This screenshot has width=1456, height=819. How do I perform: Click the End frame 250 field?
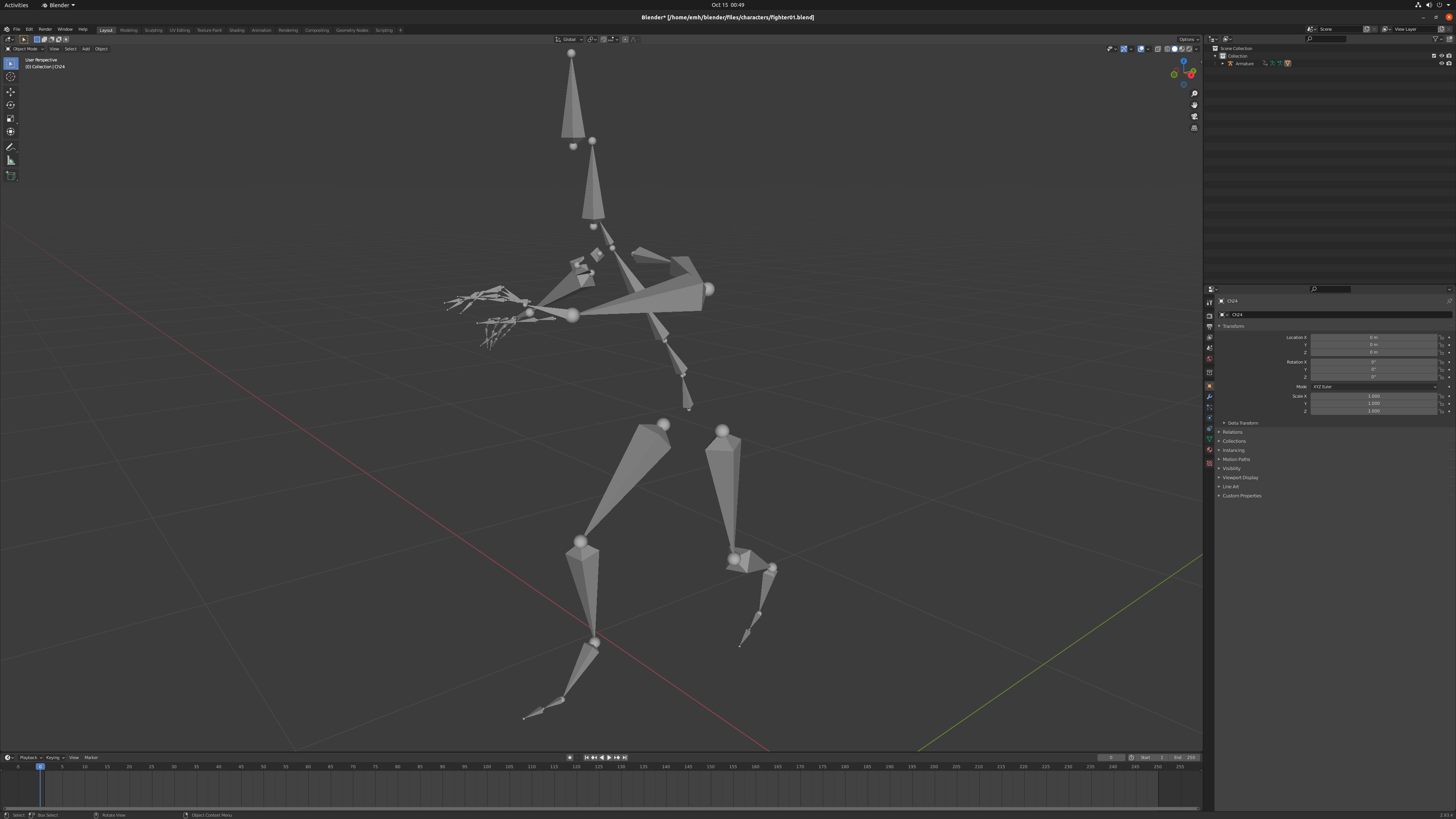[1184, 758]
